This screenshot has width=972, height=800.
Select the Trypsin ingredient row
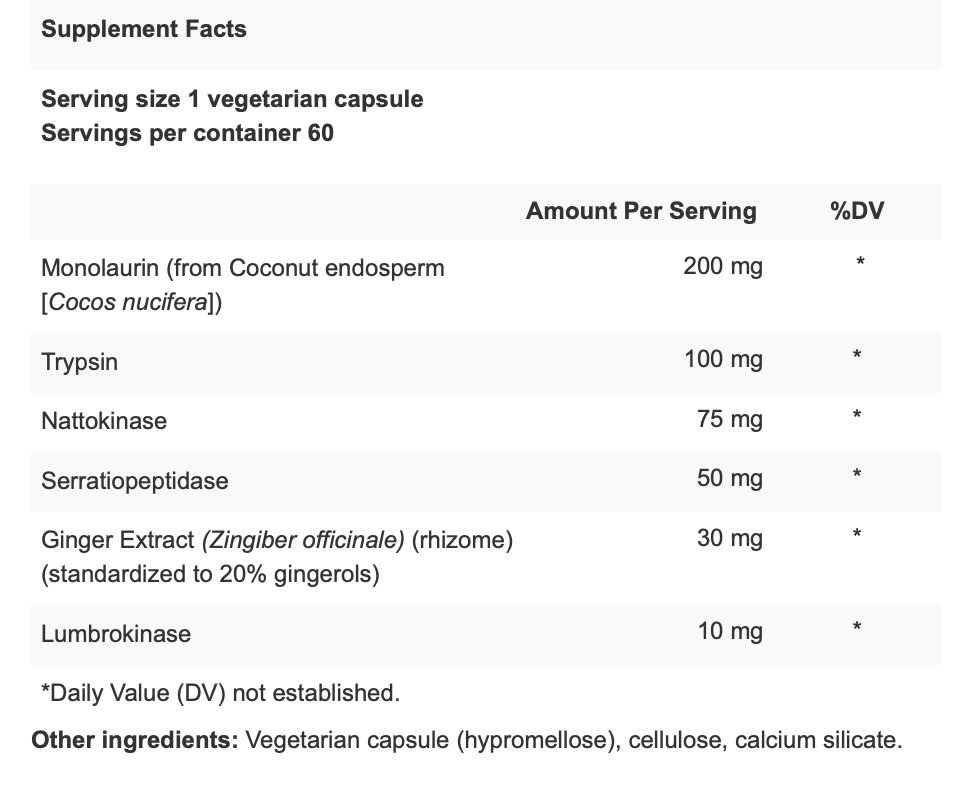tap(486, 363)
